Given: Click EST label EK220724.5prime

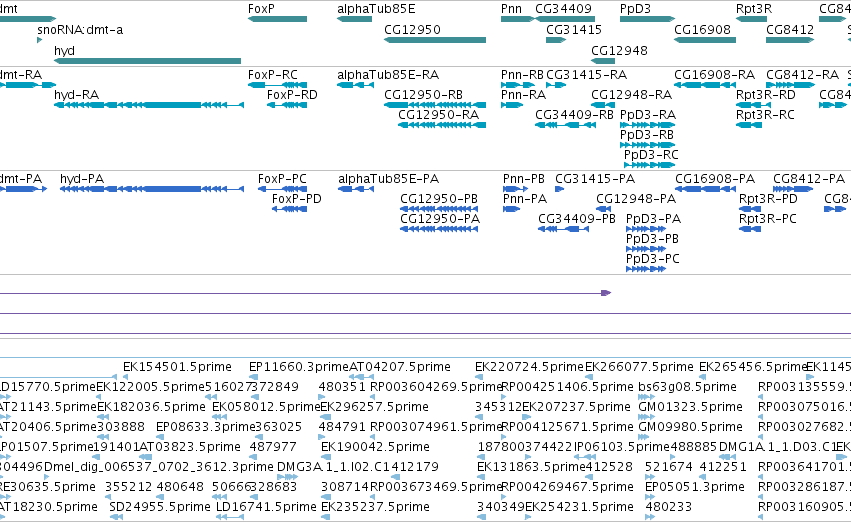Looking at the screenshot, I should (x=529, y=367).
